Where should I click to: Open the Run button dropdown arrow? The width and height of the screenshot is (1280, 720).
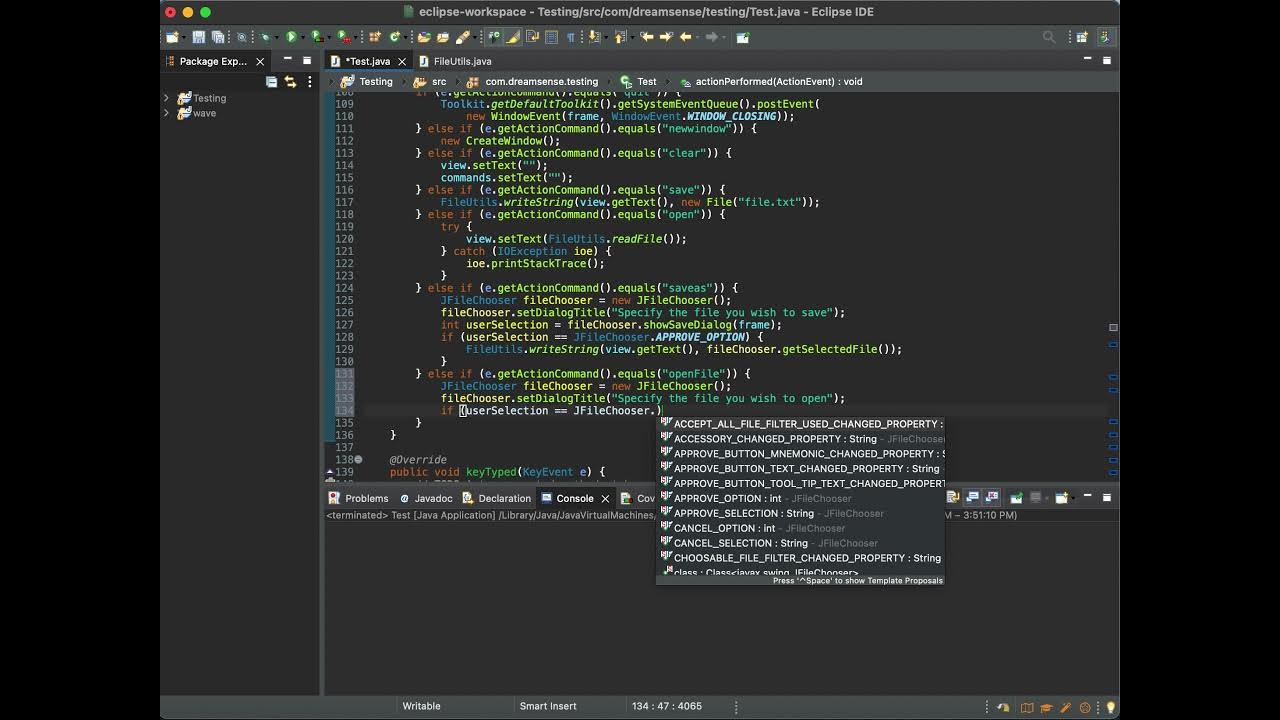click(x=303, y=38)
